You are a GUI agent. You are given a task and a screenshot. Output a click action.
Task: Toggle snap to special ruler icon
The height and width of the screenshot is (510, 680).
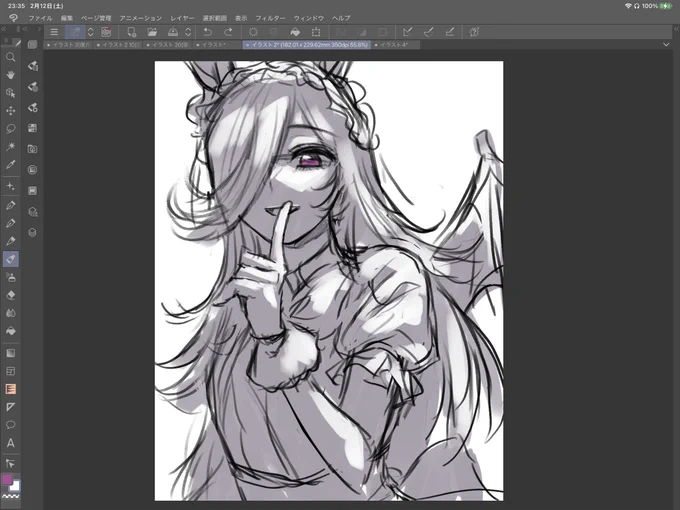tap(428, 32)
